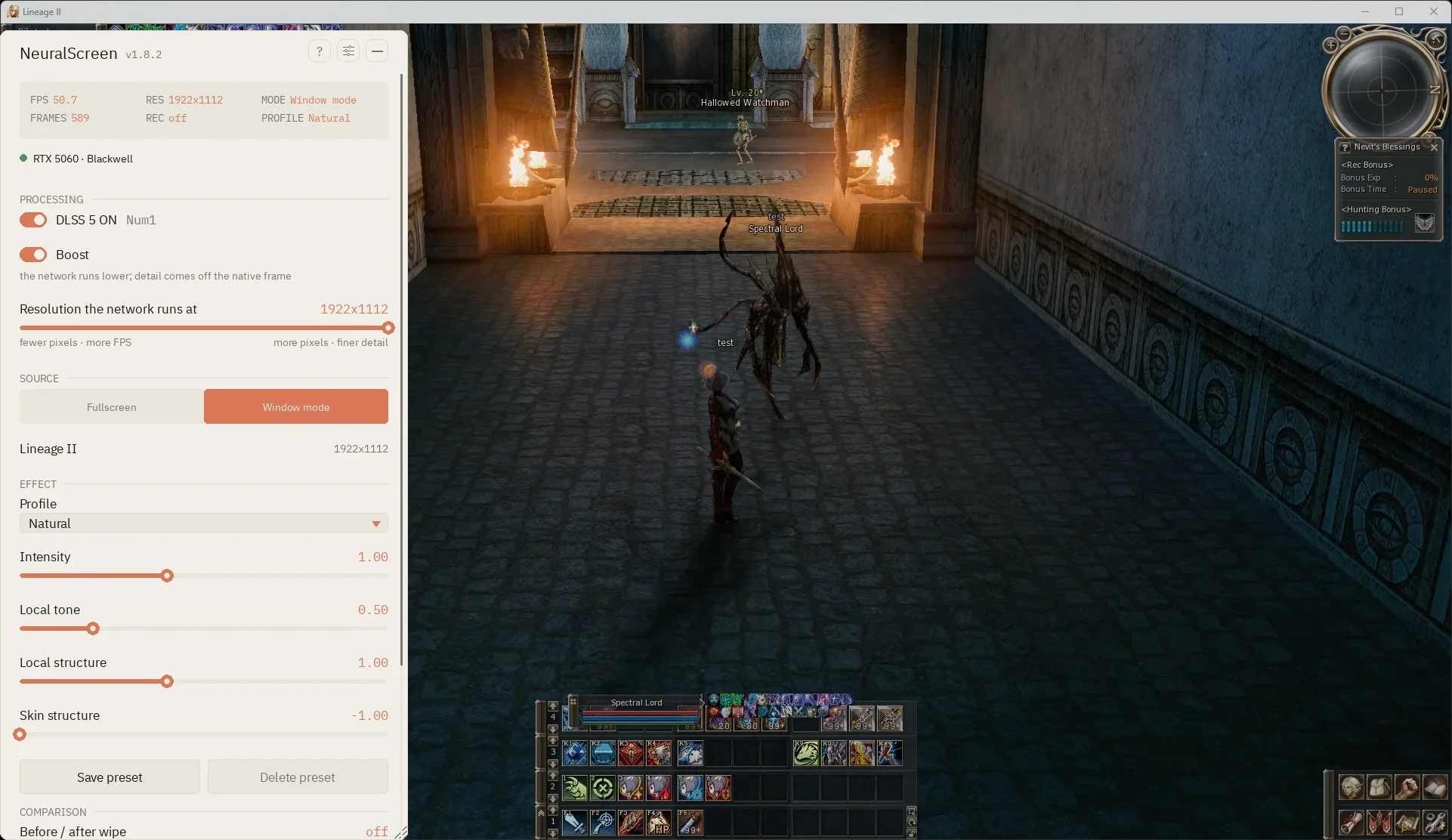Use the F1 sword attack skill
The height and width of the screenshot is (840, 1452).
point(575,823)
